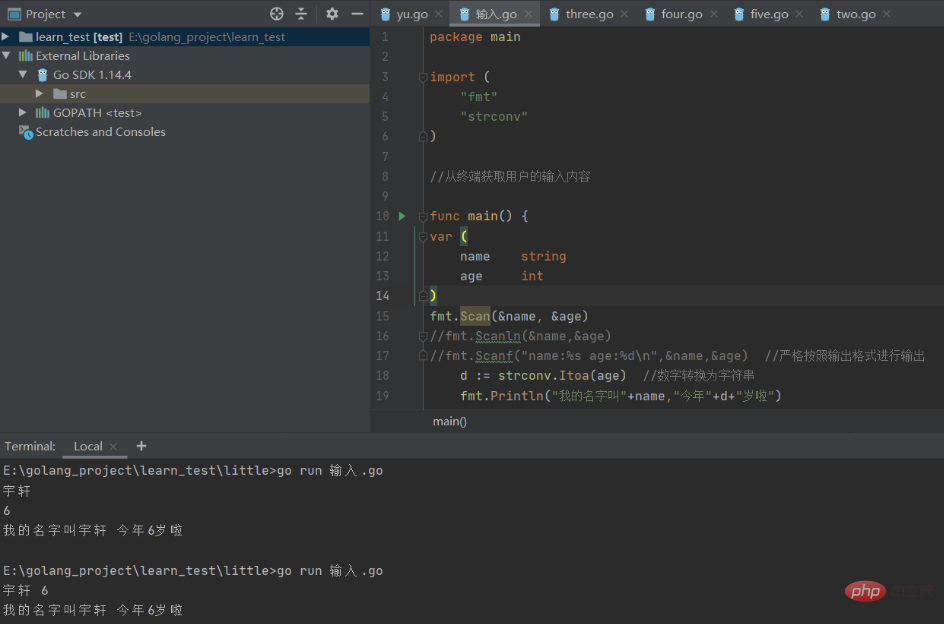This screenshot has width=944, height=624.
Task: Close the Local terminal tab
Action: [114, 446]
